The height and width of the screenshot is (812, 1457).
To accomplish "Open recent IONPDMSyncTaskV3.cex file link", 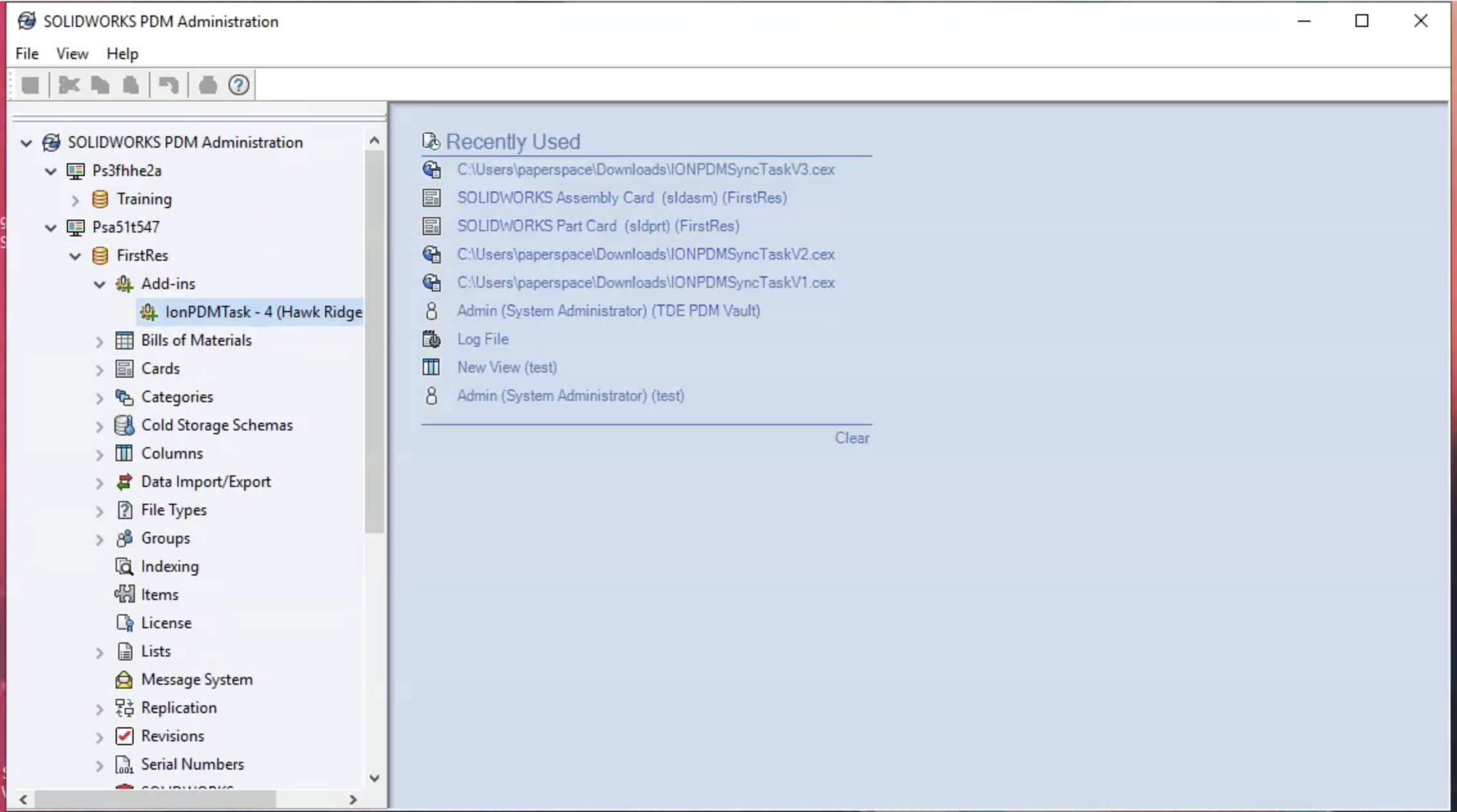I will [x=646, y=170].
